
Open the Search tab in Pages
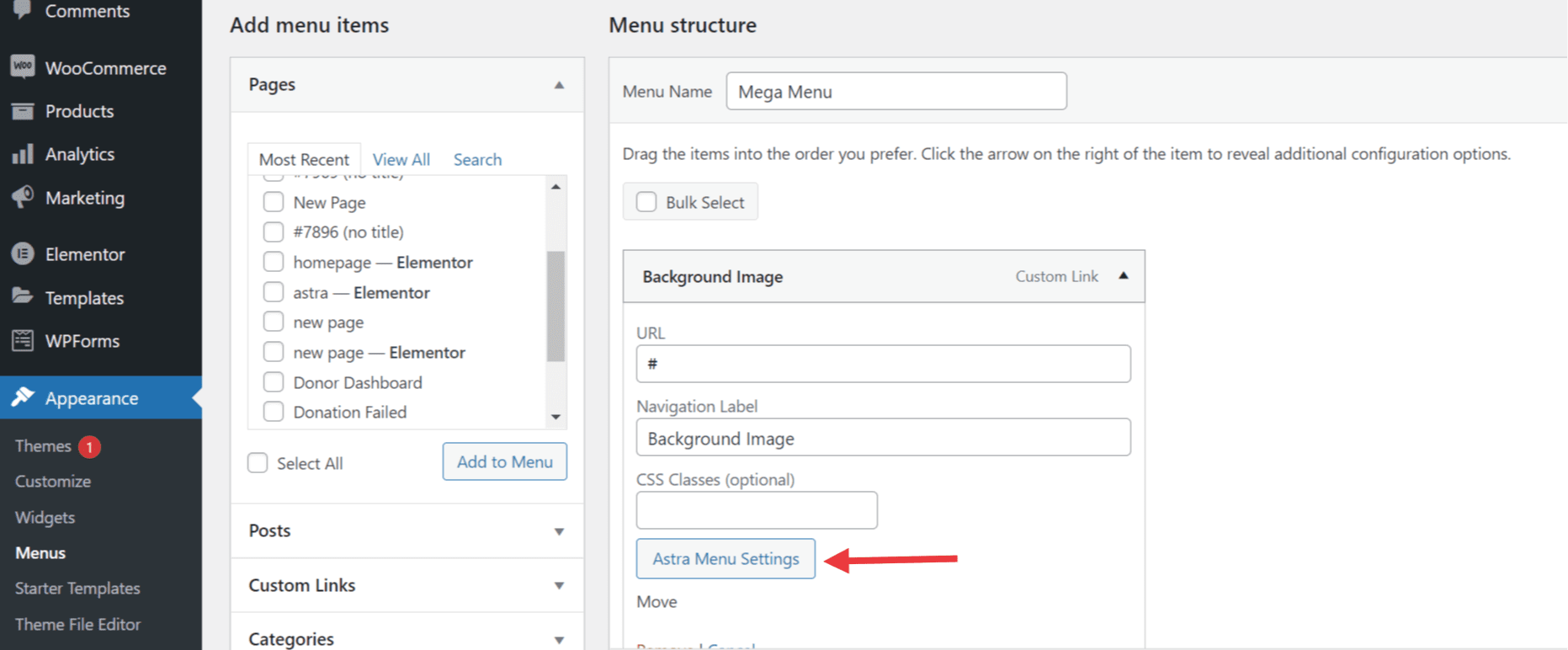tap(477, 159)
